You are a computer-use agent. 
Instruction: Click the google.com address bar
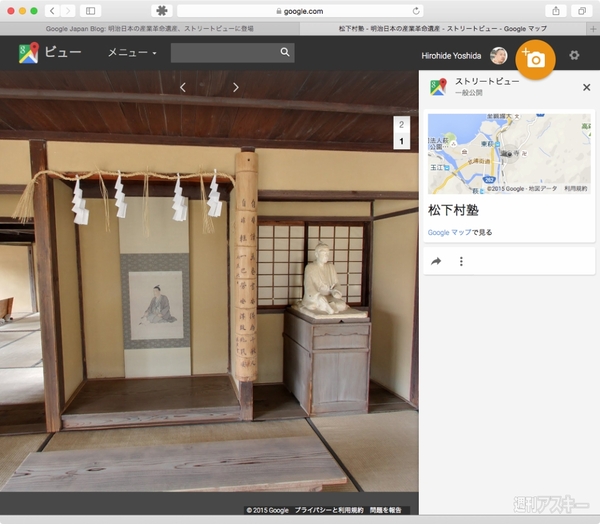300,11
